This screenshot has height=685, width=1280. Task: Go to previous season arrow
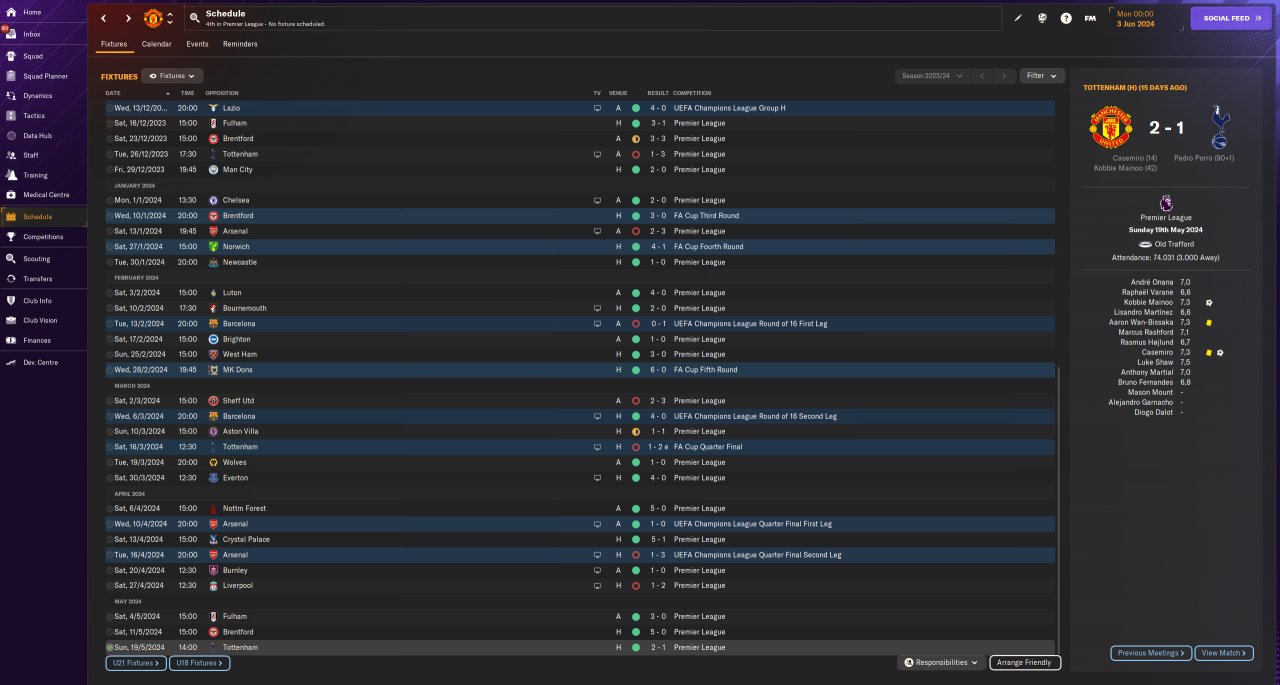982,76
